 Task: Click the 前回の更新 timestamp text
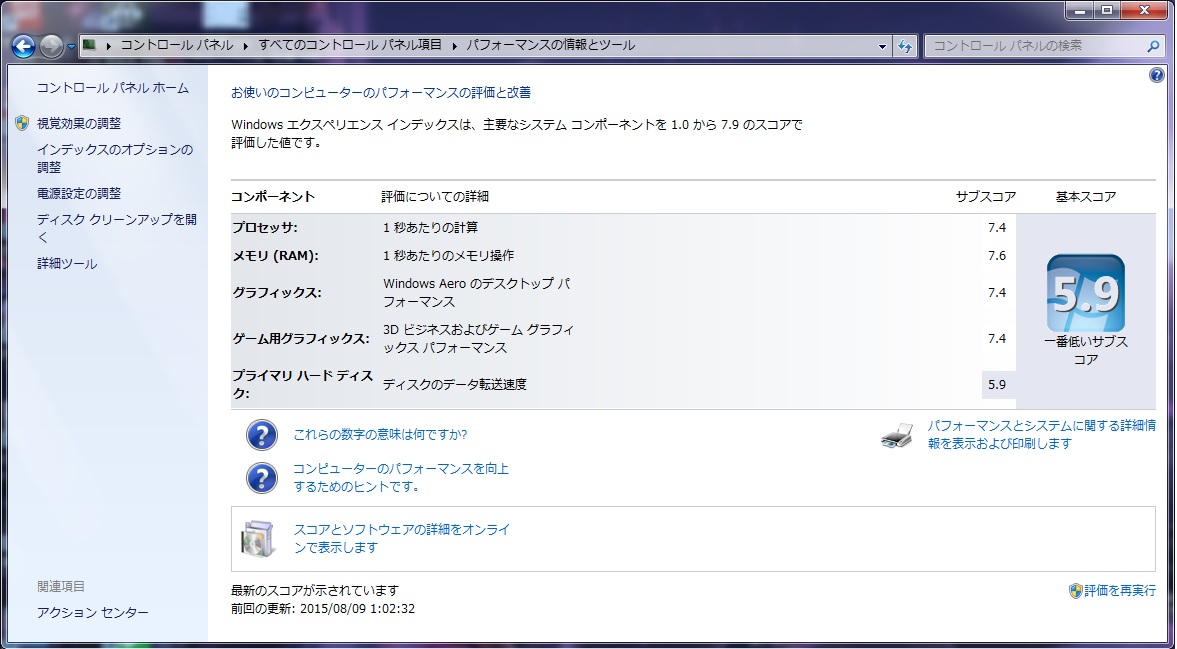pyautogui.click(x=324, y=608)
